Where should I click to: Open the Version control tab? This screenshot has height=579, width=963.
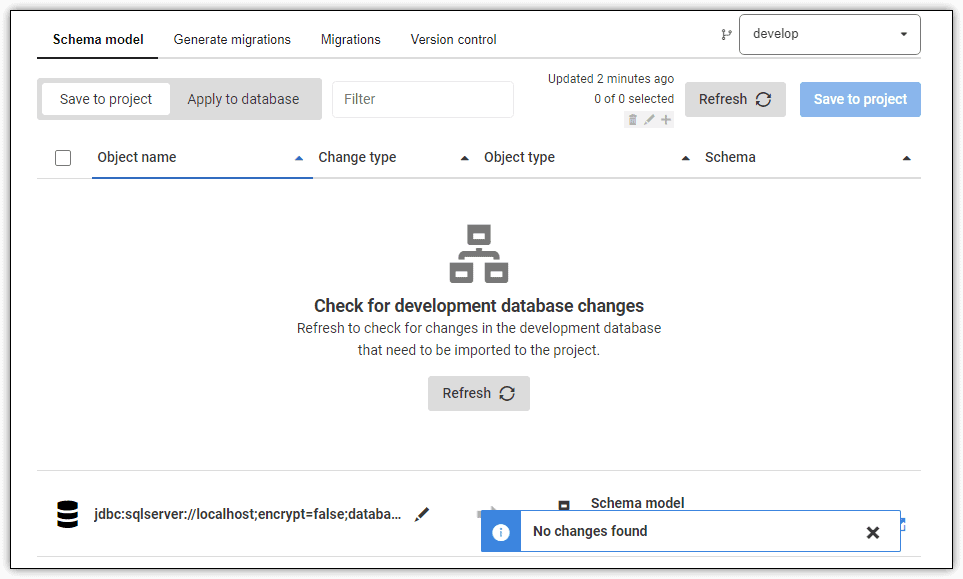point(453,39)
